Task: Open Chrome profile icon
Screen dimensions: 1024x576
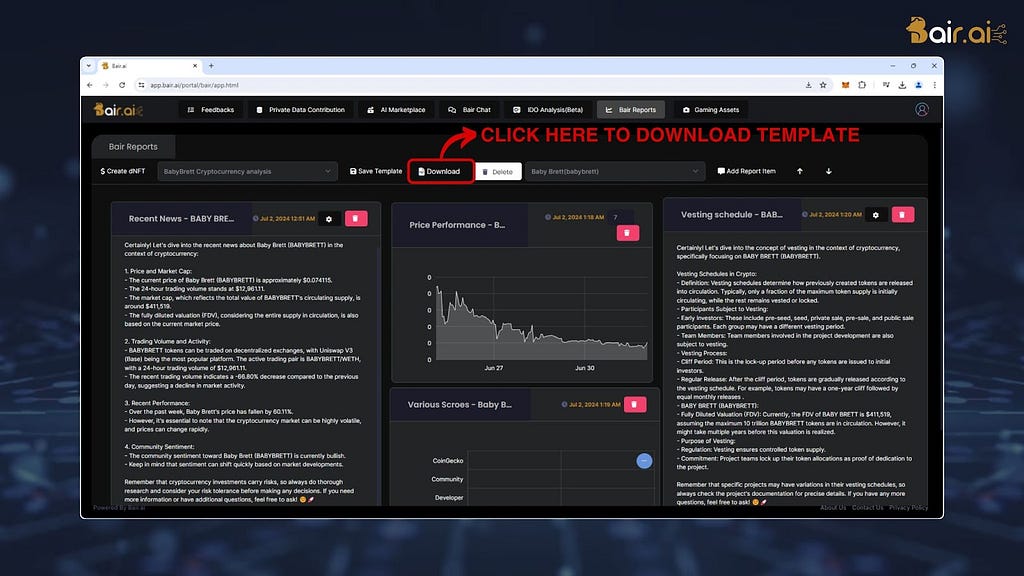Action: point(918,85)
